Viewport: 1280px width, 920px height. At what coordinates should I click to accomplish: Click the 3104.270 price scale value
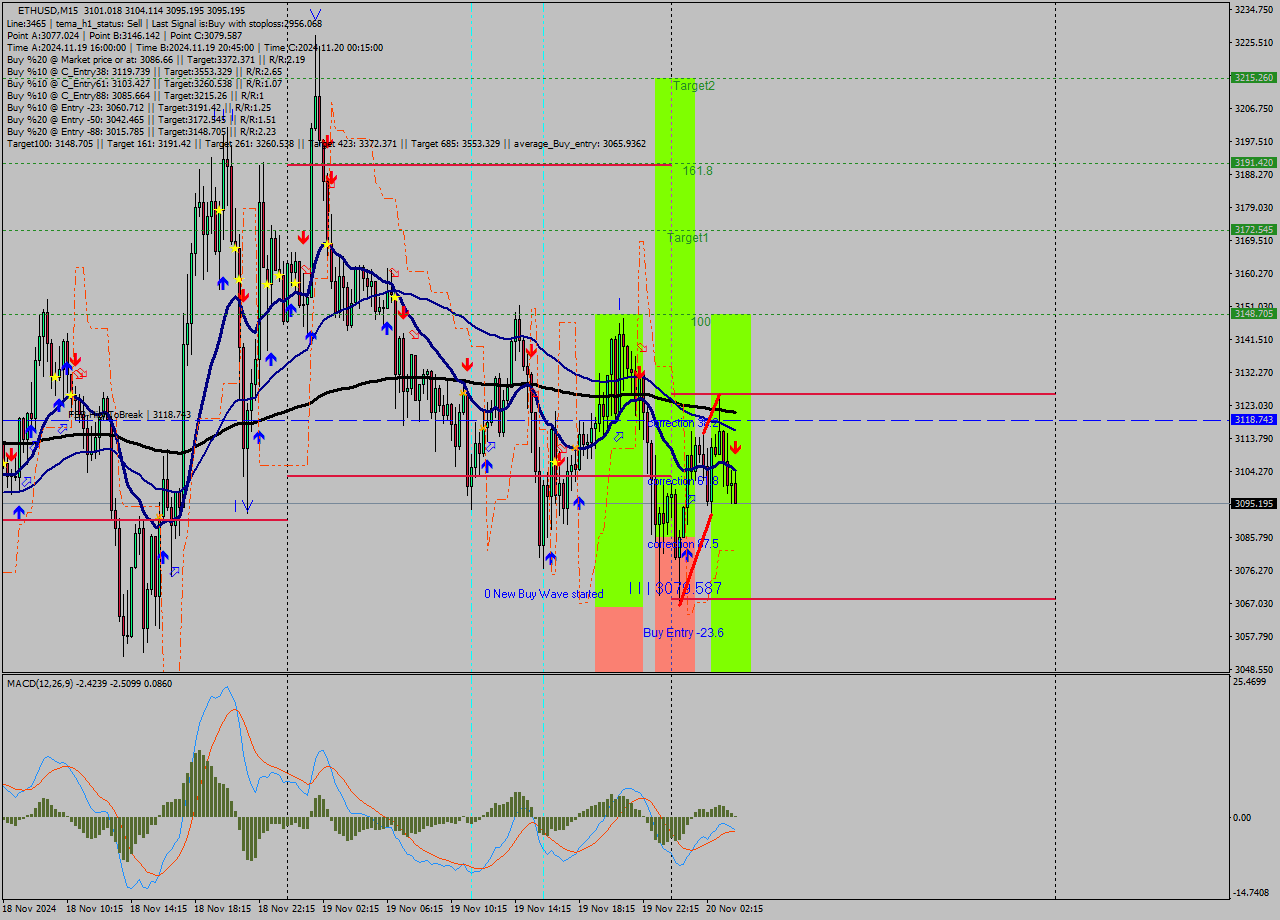[x=1254, y=471]
